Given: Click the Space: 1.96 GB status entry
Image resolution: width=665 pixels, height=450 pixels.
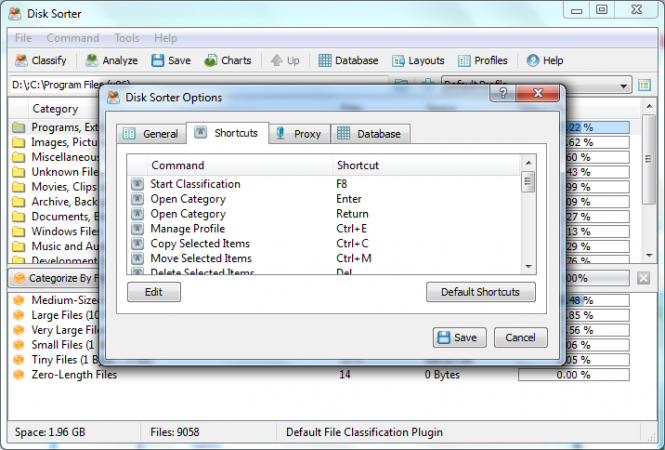Looking at the screenshot, I should tap(50, 432).
